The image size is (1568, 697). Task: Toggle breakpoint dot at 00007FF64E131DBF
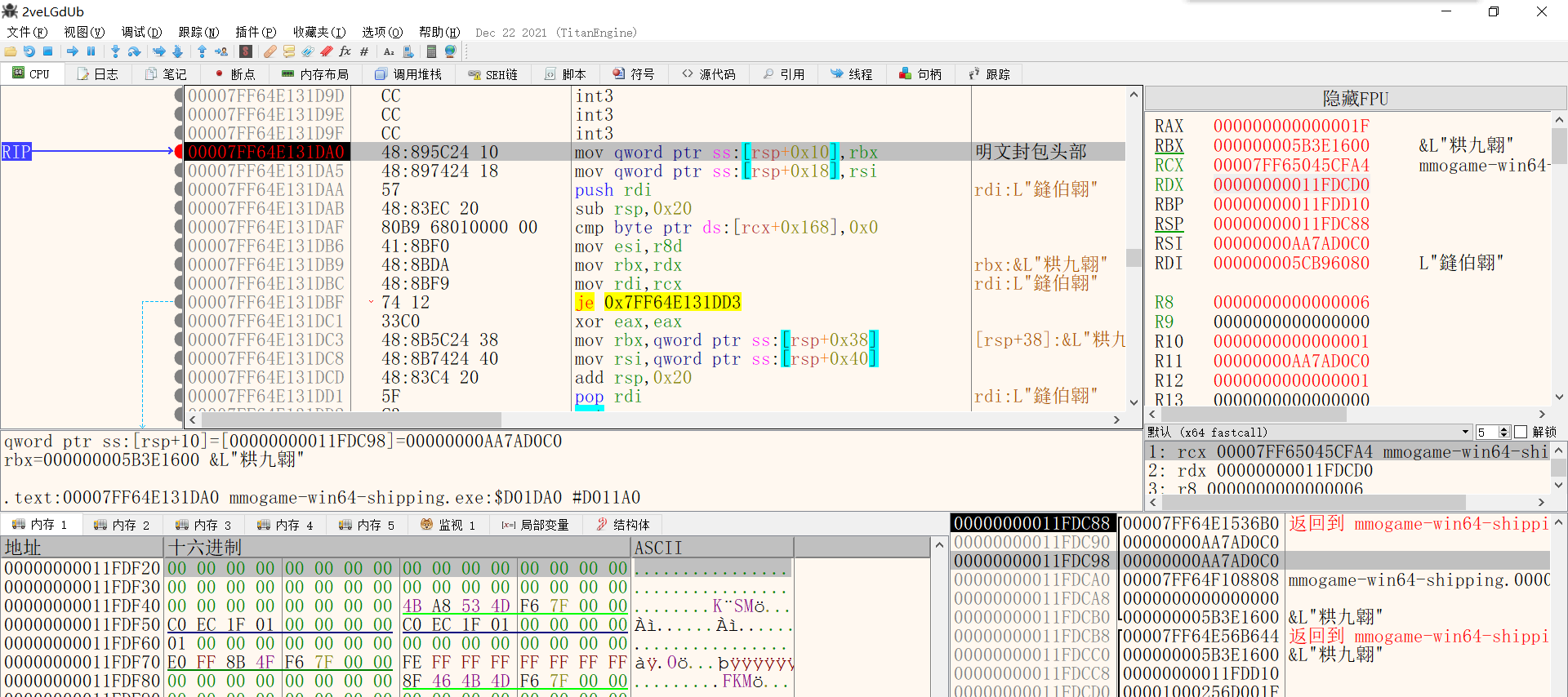click(179, 302)
